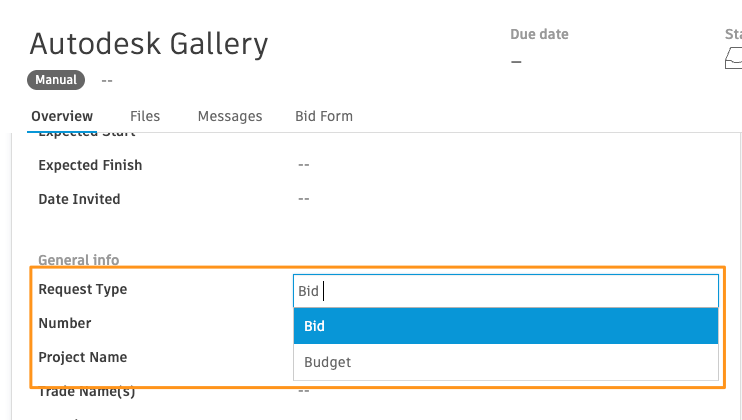Click the General info section heading
Image resolution: width=742 pixels, height=420 pixels.
tap(79, 260)
